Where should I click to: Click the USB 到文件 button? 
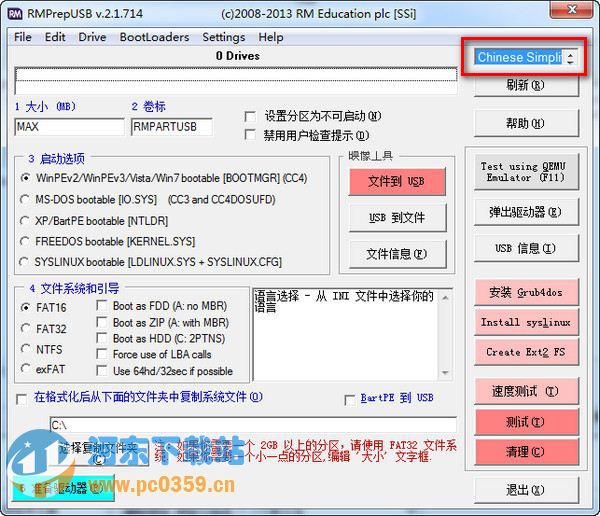click(x=397, y=218)
